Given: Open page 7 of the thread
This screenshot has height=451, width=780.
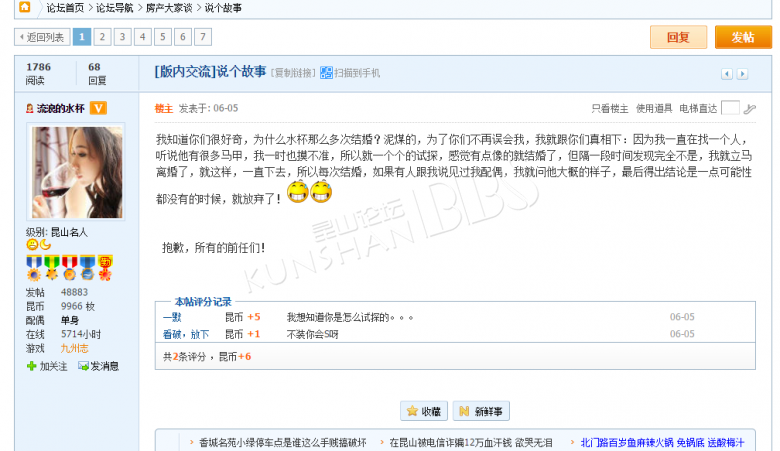Looking at the screenshot, I should [x=202, y=37].
